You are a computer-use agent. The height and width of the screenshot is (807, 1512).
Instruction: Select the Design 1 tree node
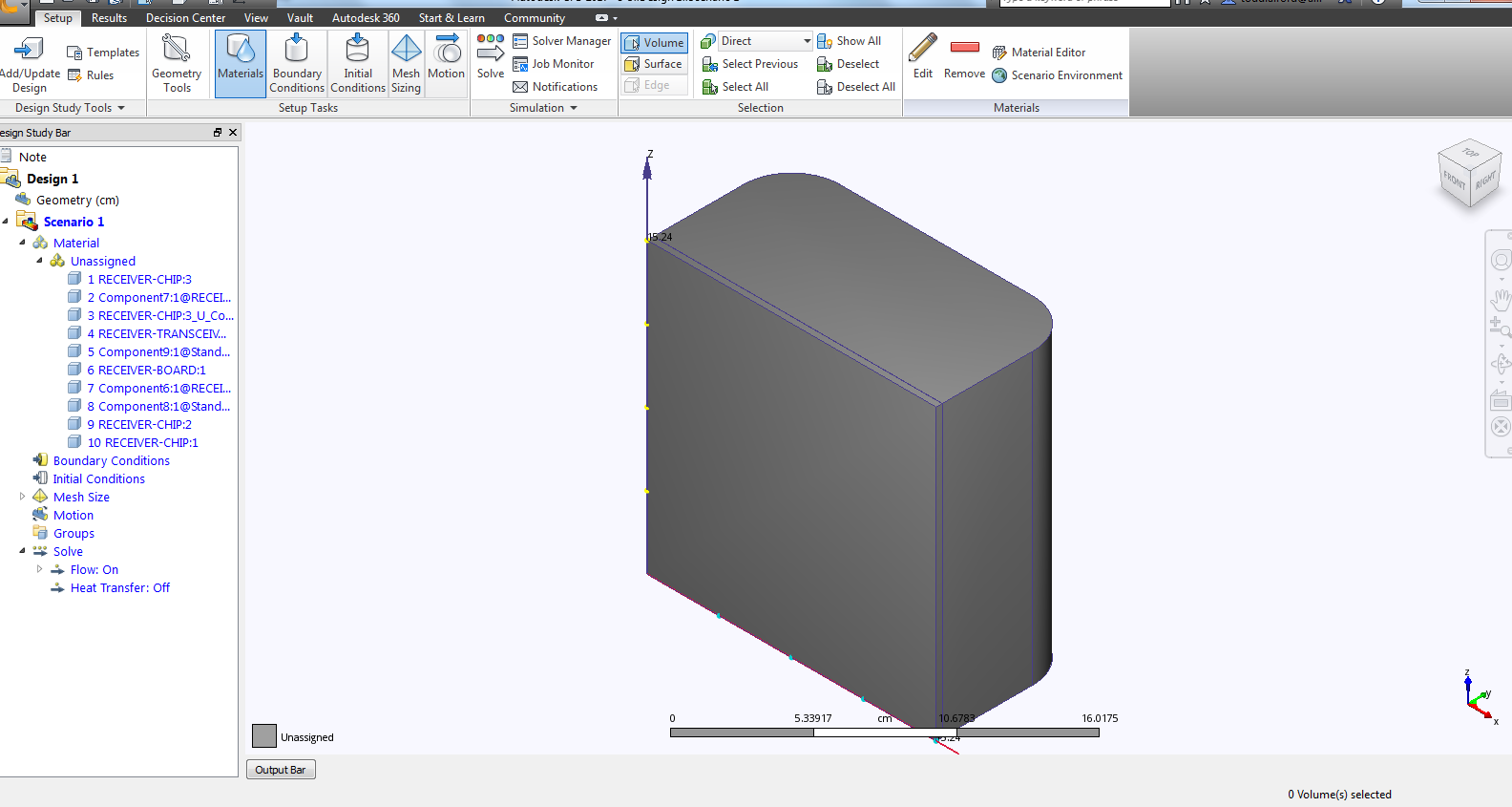point(52,179)
